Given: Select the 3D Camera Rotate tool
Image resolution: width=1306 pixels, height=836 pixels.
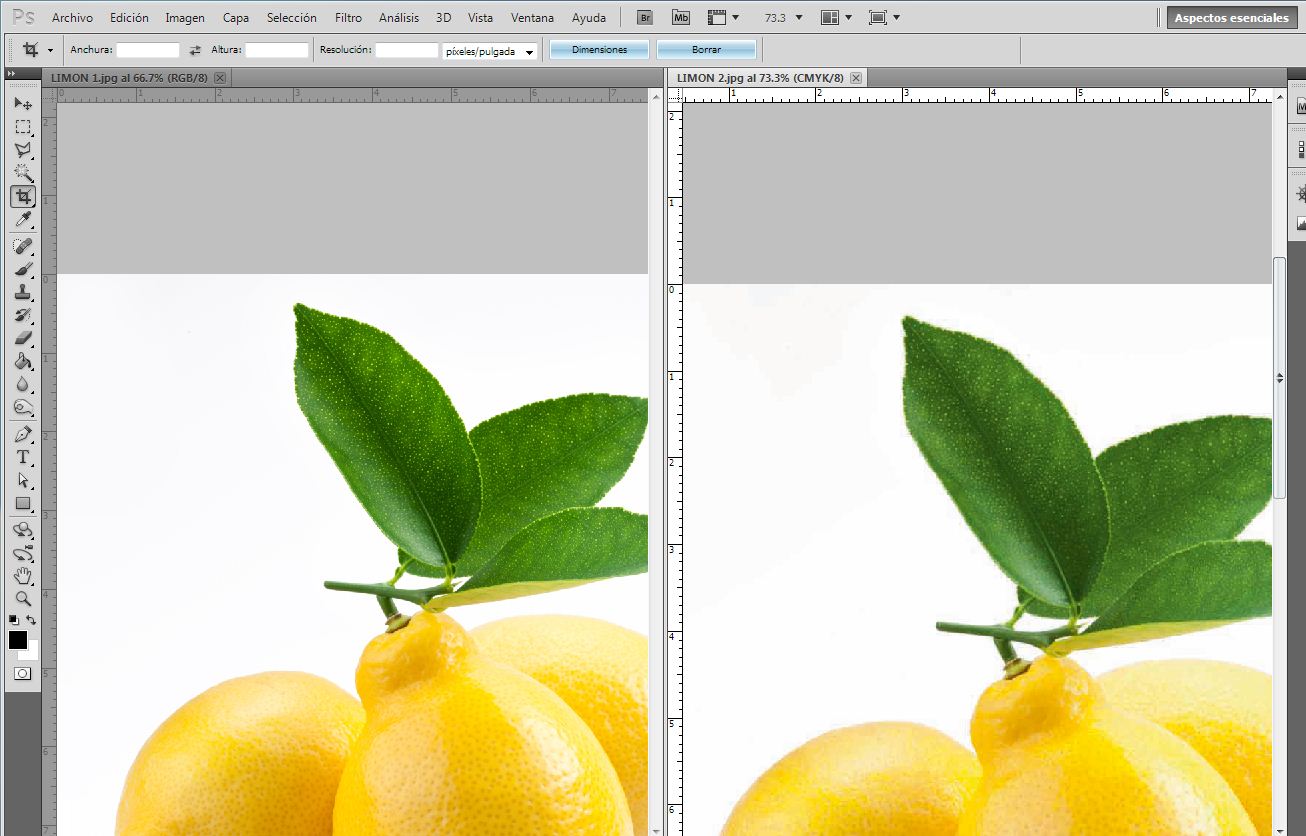Looking at the screenshot, I should [23, 553].
